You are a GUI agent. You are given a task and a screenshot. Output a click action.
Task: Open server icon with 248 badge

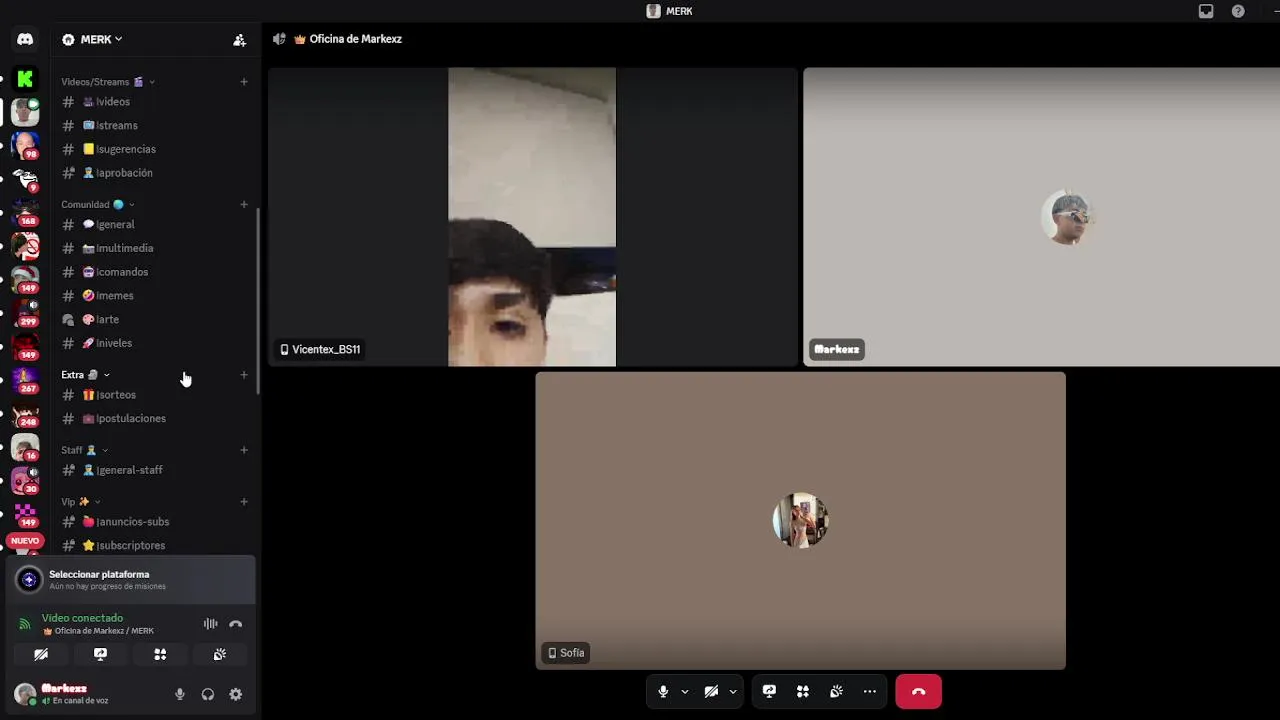(25, 414)
